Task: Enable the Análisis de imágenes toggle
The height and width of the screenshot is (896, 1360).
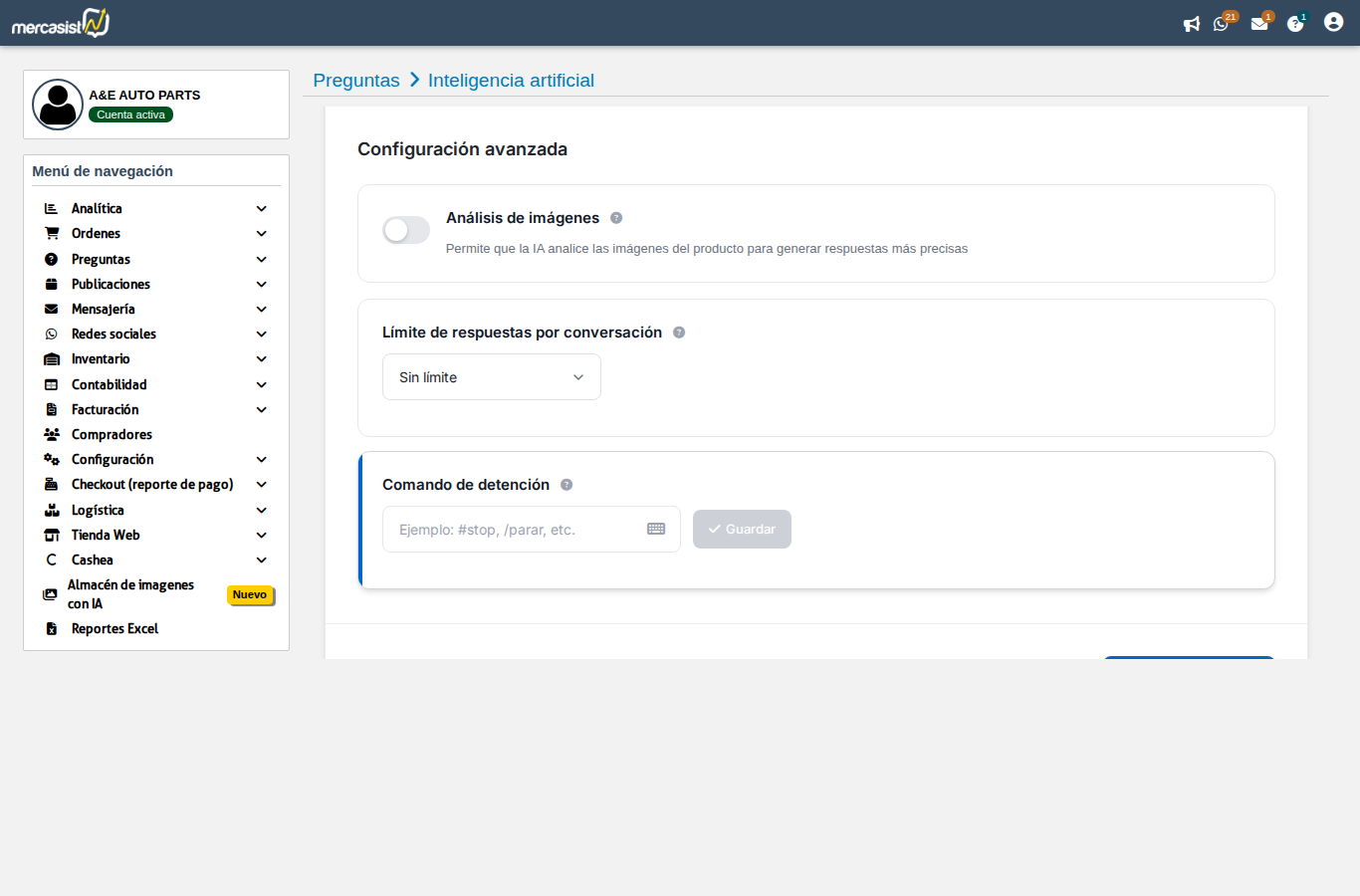Action: coord(406,230)
